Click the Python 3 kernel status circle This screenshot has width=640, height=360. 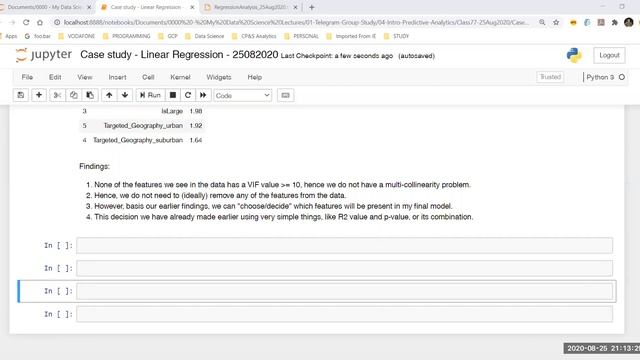click(x=622, y=77)
